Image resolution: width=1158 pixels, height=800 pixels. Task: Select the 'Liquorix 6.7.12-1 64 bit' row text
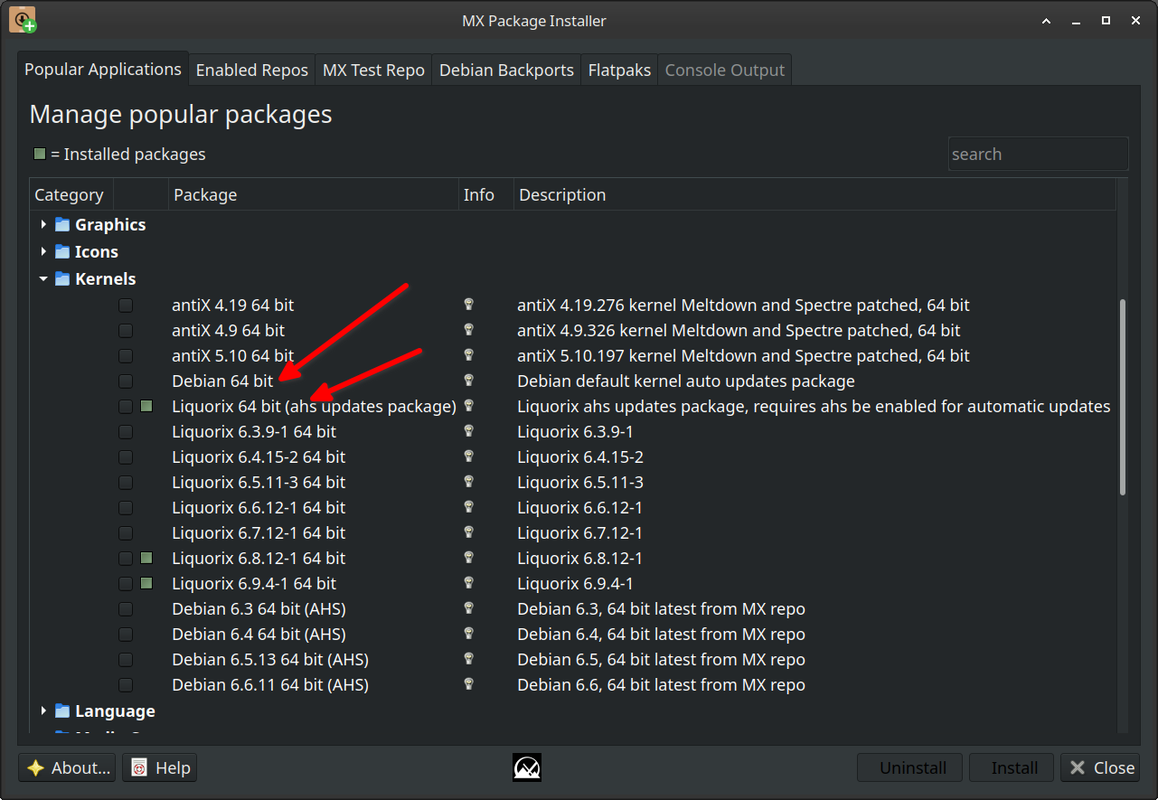[258, 533]
